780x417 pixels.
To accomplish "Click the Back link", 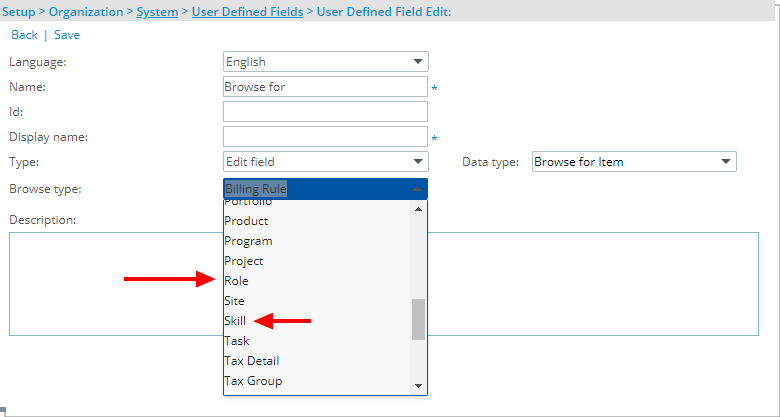I will point(24,35).
